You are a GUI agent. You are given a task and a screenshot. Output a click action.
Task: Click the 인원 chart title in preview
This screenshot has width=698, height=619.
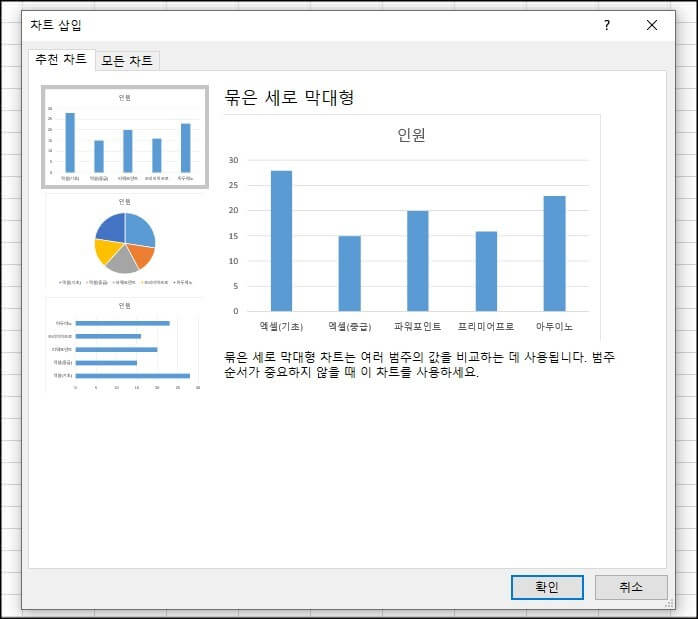click(x=411, y=134)
